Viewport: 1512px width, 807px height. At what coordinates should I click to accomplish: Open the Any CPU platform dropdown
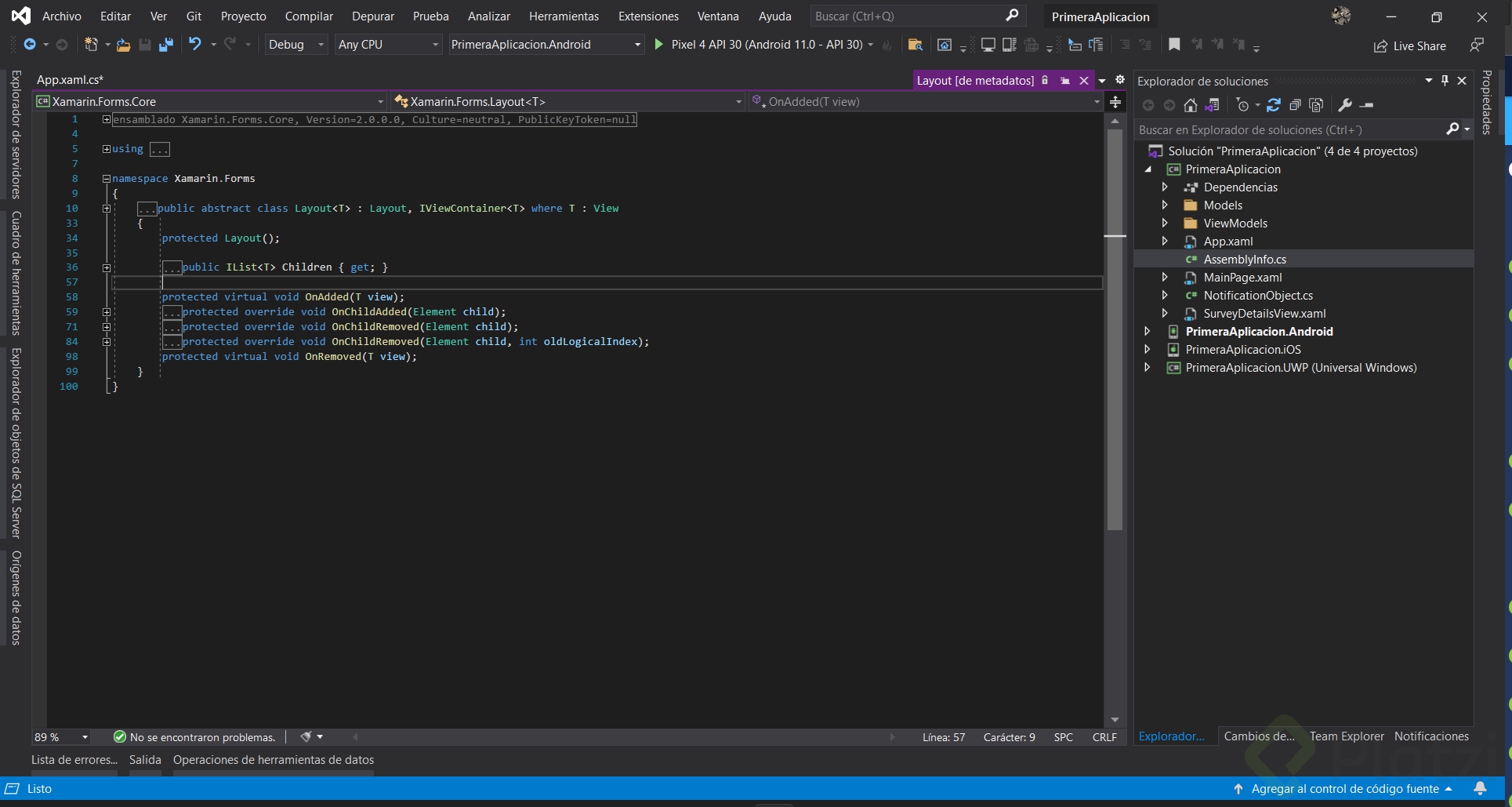tap(388, 45)
